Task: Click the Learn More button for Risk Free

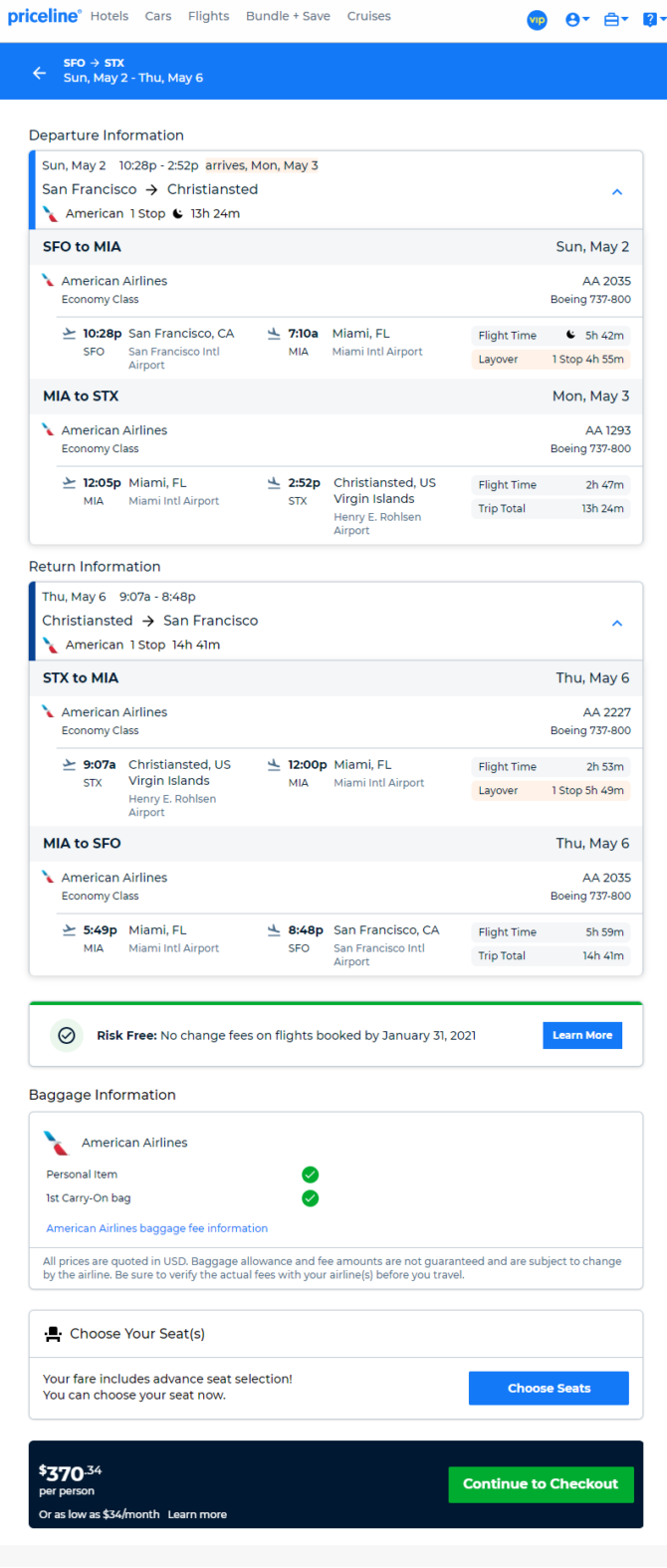Action: 582,1035
